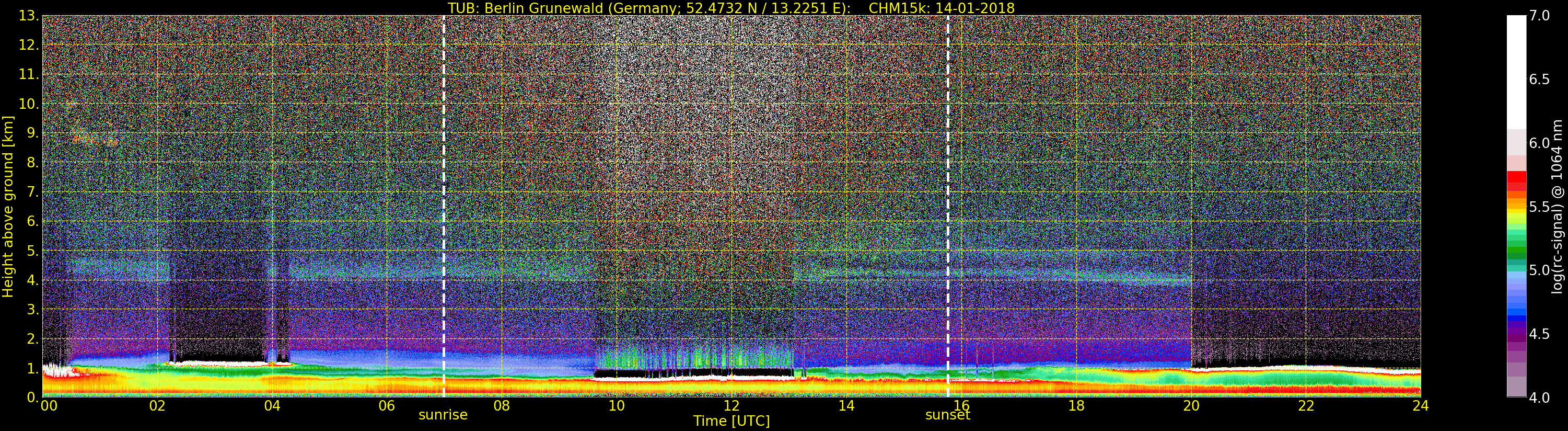The width and height of the screenshot is (1568, 431).
Task: Click the '6.' height axis tick label
Action: (x=33, y=222)
